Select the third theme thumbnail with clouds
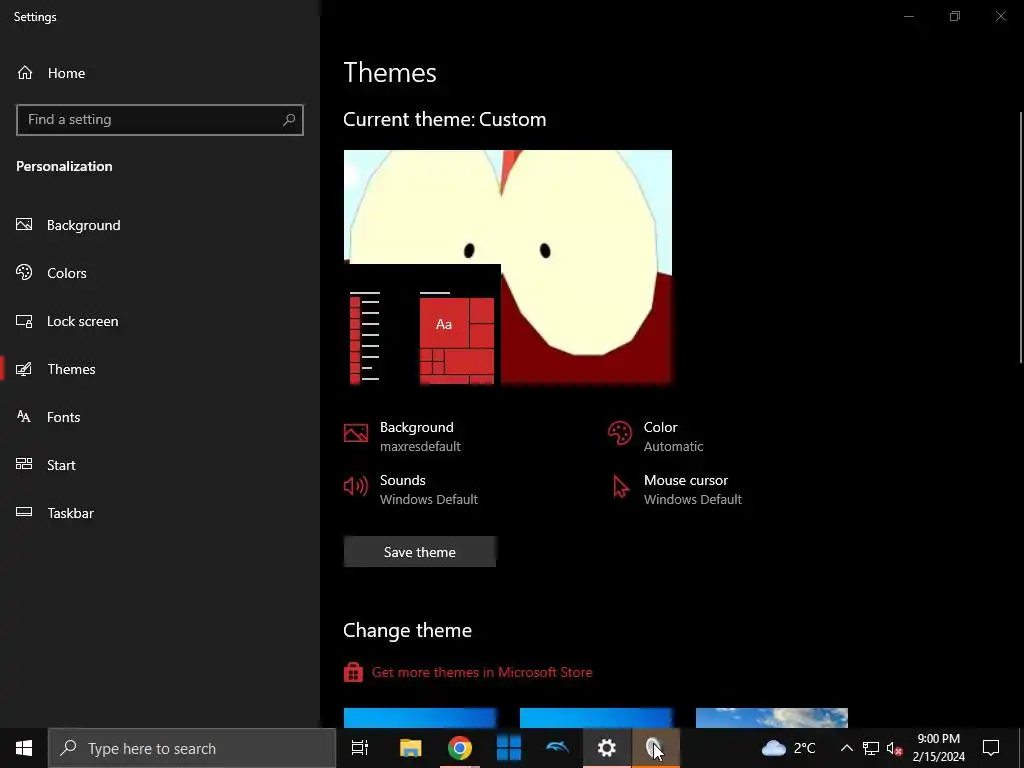This screenshot has width=1024, height=768. pyautogui.click(x=772, y=718)
